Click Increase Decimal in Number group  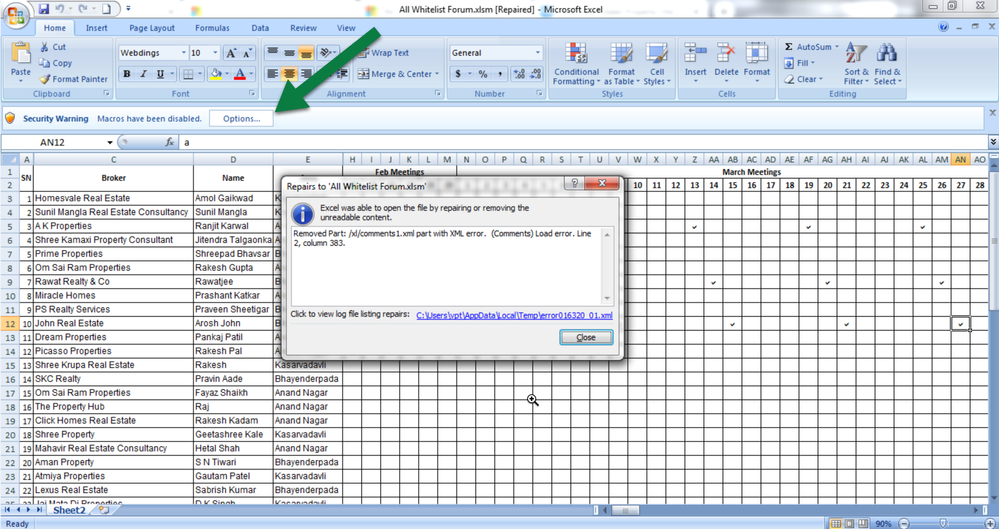(x=519, y=74)
